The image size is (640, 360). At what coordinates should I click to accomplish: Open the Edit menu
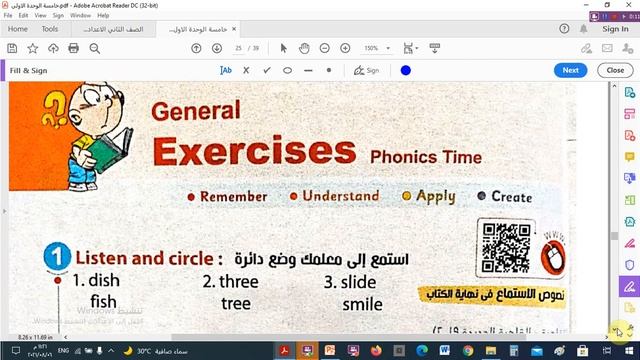[23, 15]
